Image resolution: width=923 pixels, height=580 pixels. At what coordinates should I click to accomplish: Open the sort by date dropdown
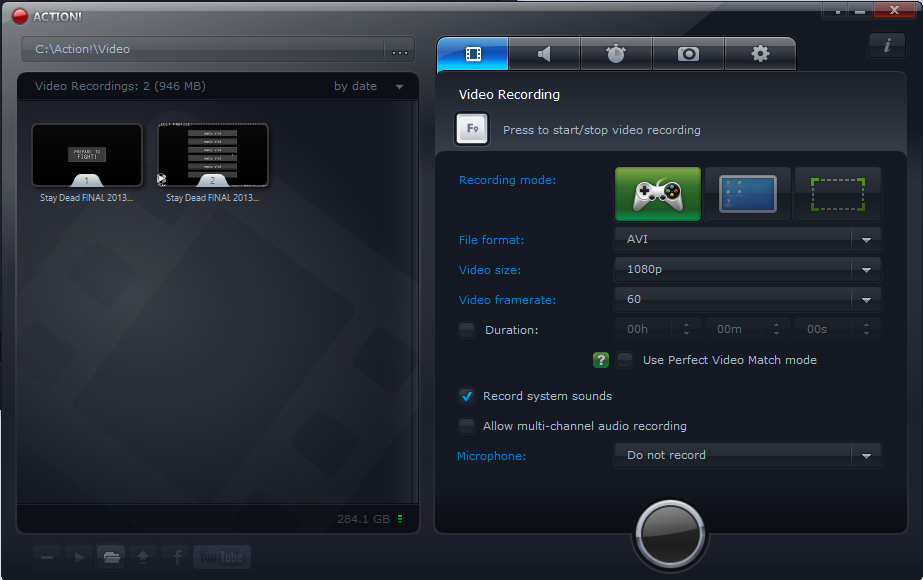click(x=368, y=86)
